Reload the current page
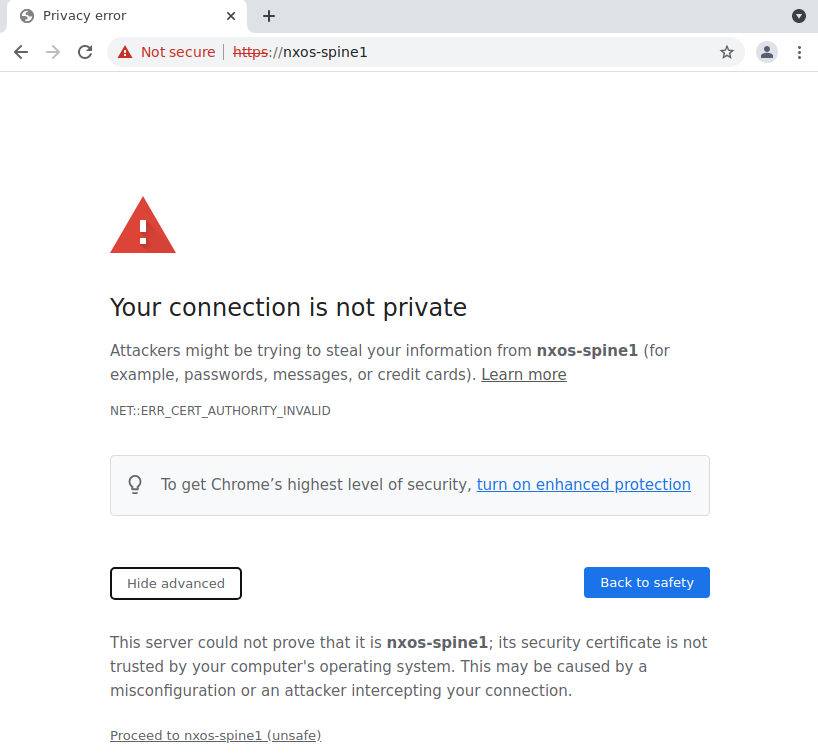Screen dimensions: 818x756 [x=85, y=52]
